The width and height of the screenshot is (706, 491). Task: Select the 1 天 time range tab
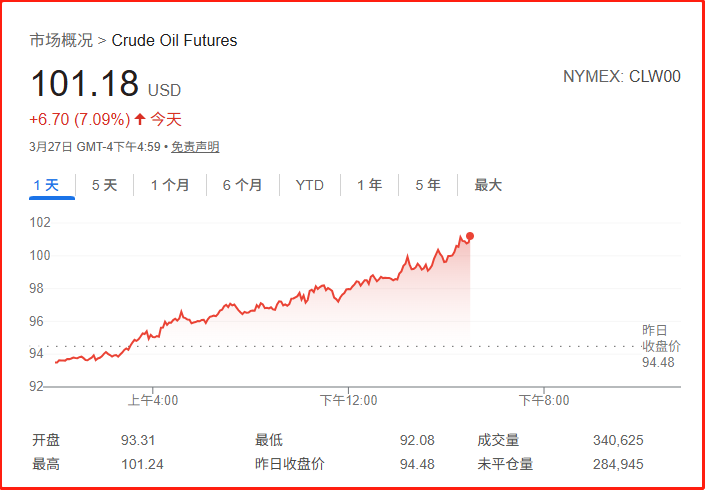(46, 185)
